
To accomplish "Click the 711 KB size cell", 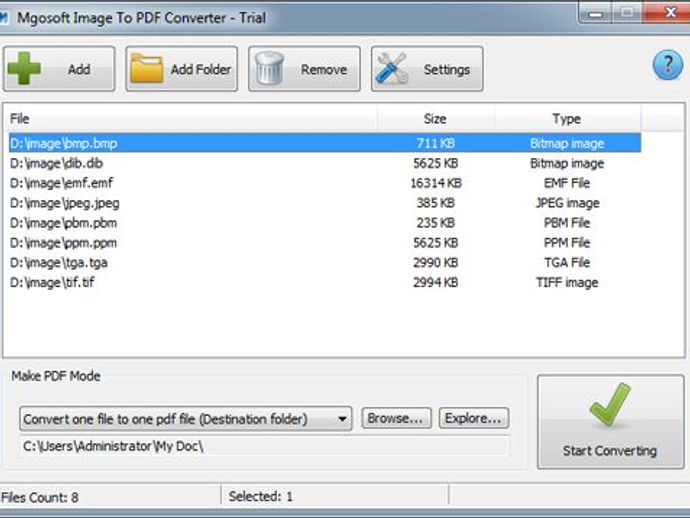I will (436, 143).
